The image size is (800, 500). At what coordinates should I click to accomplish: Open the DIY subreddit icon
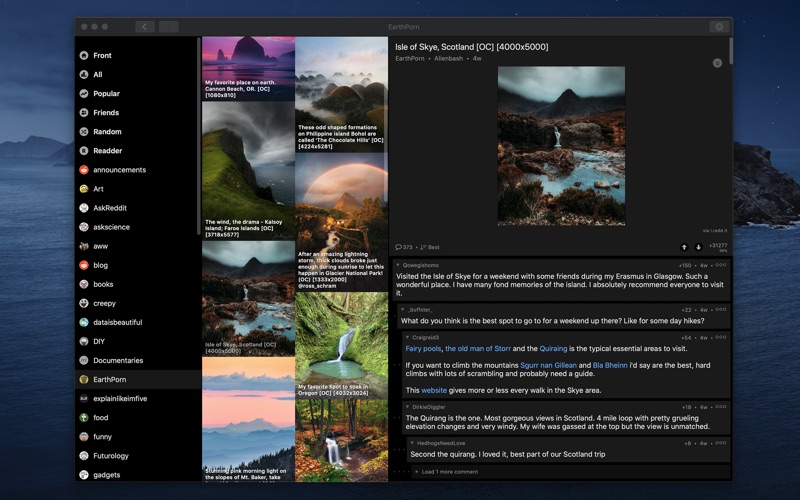click(x=84, y=341)
